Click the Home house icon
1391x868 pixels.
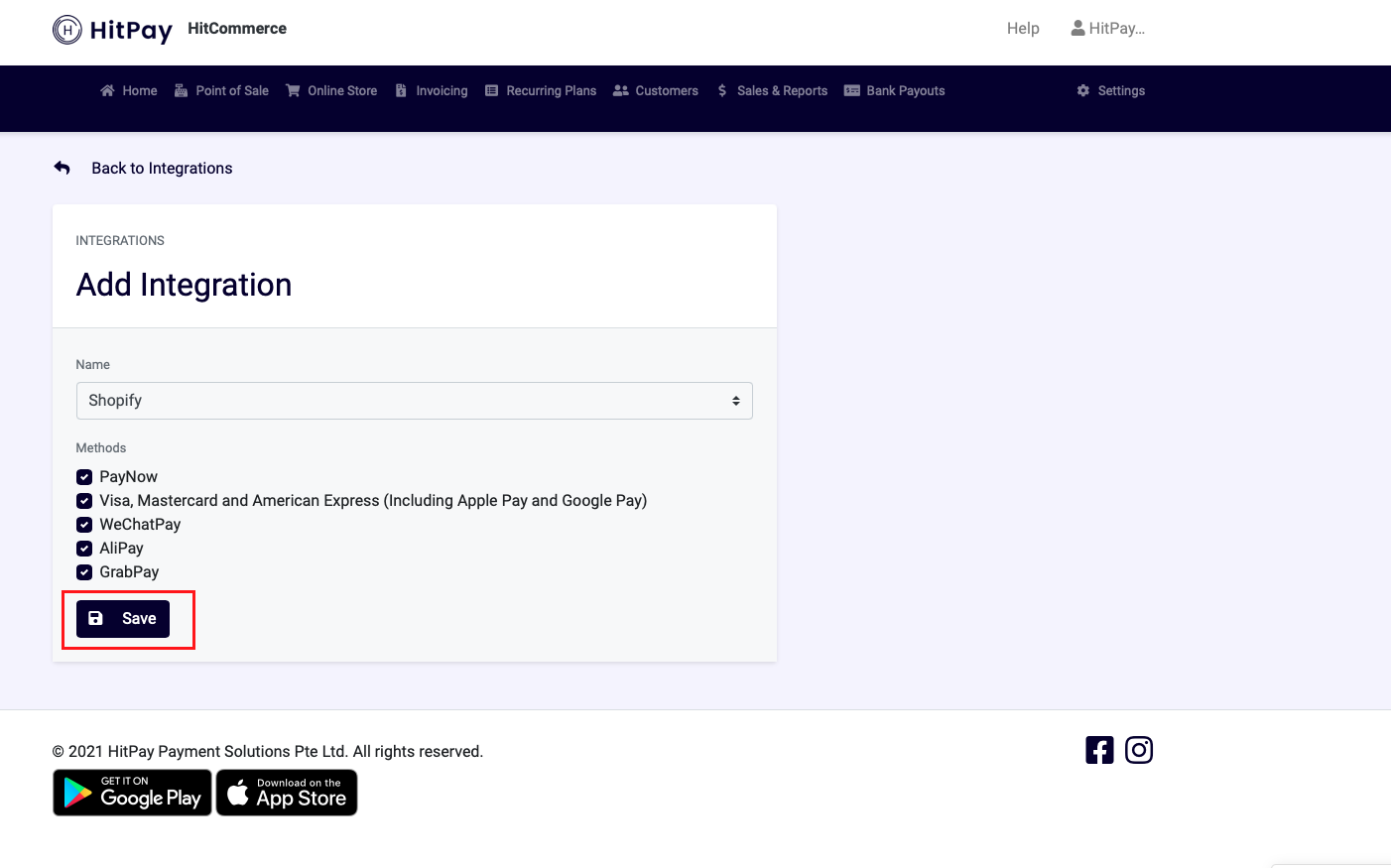[x=107, y=90]
